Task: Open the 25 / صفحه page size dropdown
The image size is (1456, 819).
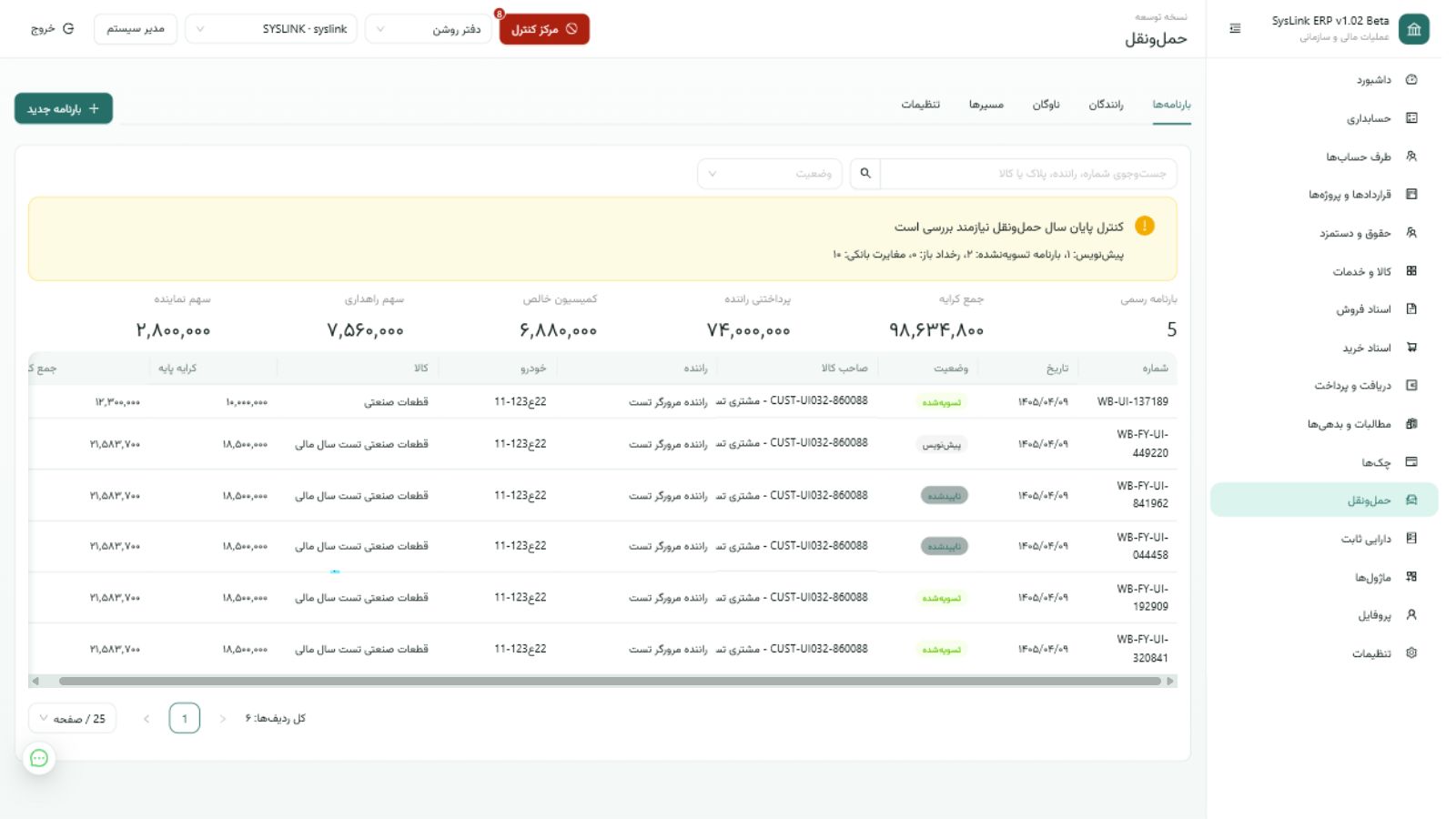Action: (x=73, y=719)
